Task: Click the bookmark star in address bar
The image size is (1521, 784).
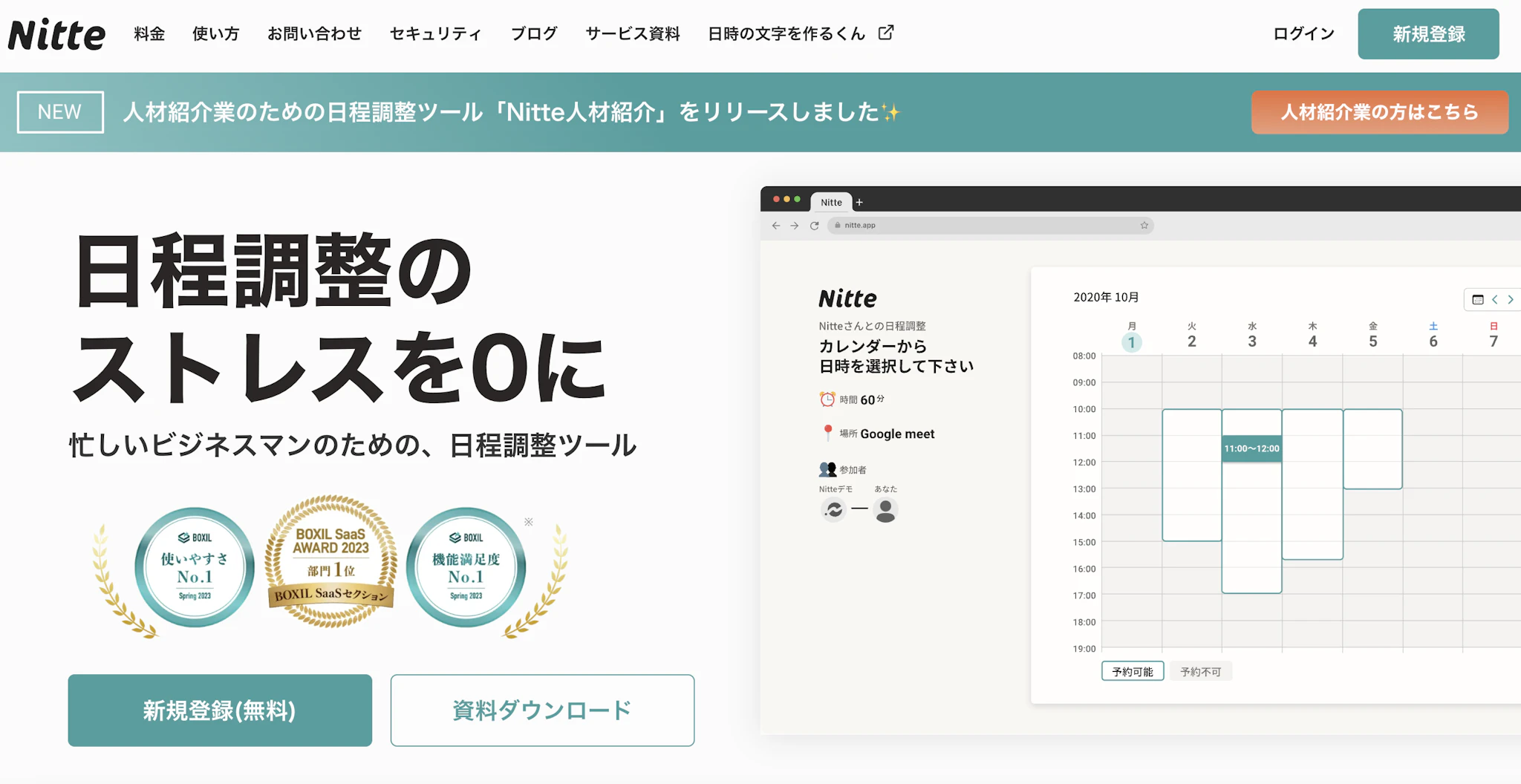Action: (x=1144, y=226)
